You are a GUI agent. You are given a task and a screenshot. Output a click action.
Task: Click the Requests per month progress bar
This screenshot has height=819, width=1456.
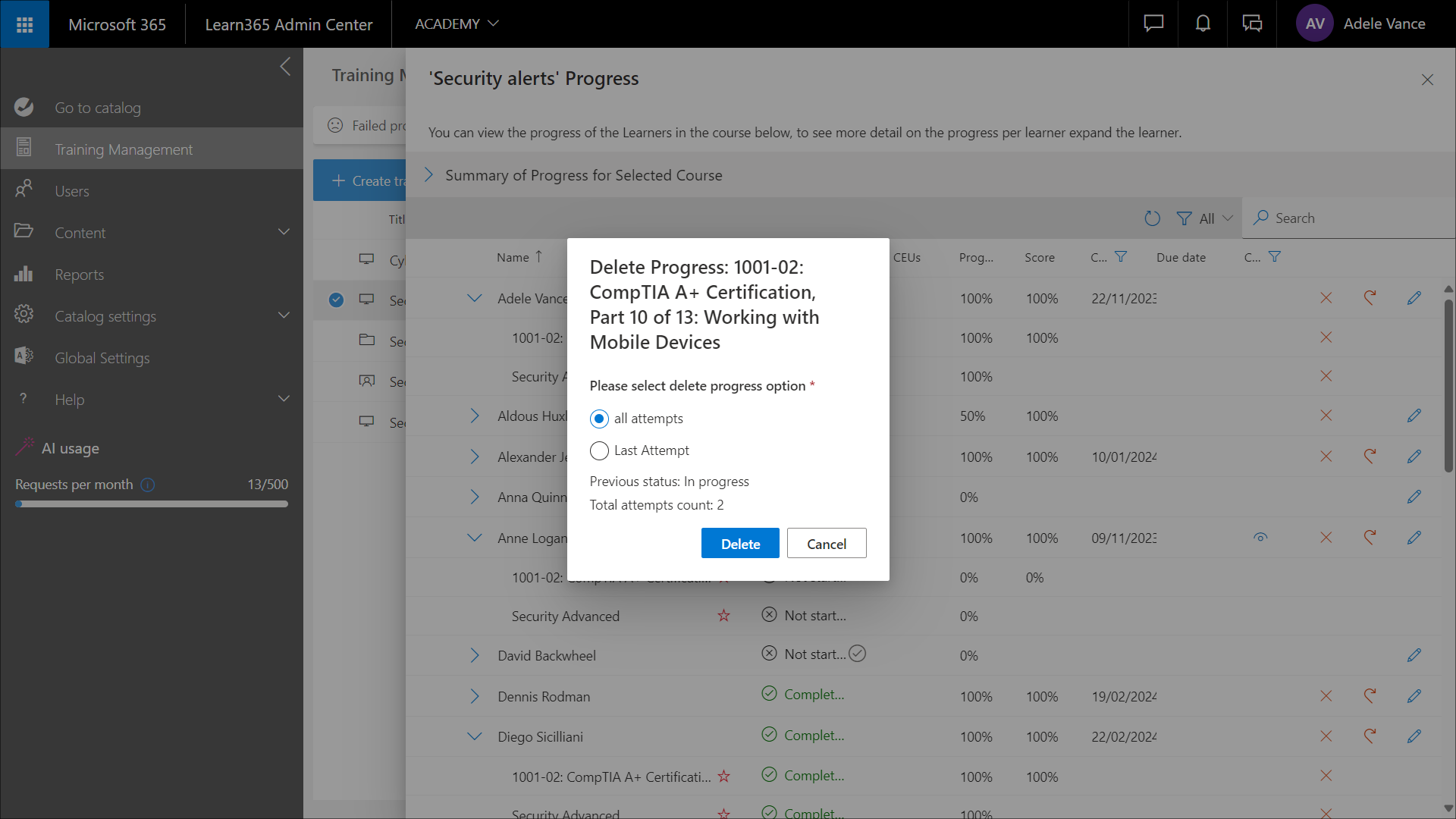pos(152,504)
